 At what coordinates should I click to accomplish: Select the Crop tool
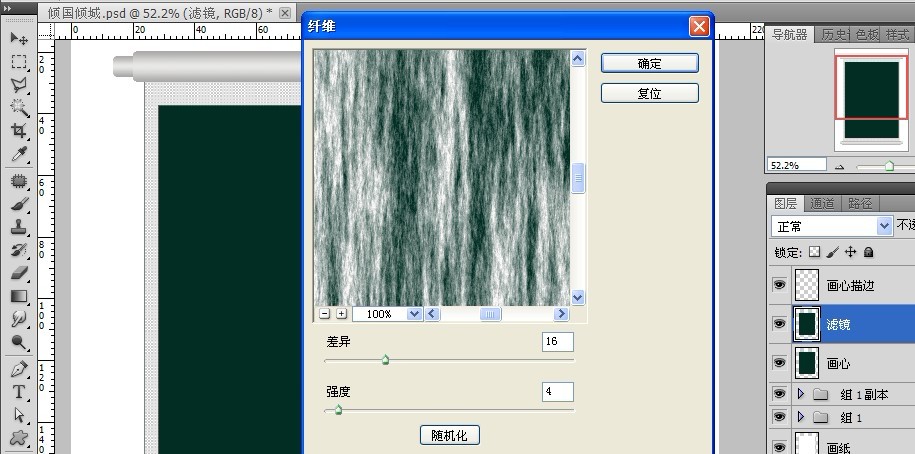19,131
